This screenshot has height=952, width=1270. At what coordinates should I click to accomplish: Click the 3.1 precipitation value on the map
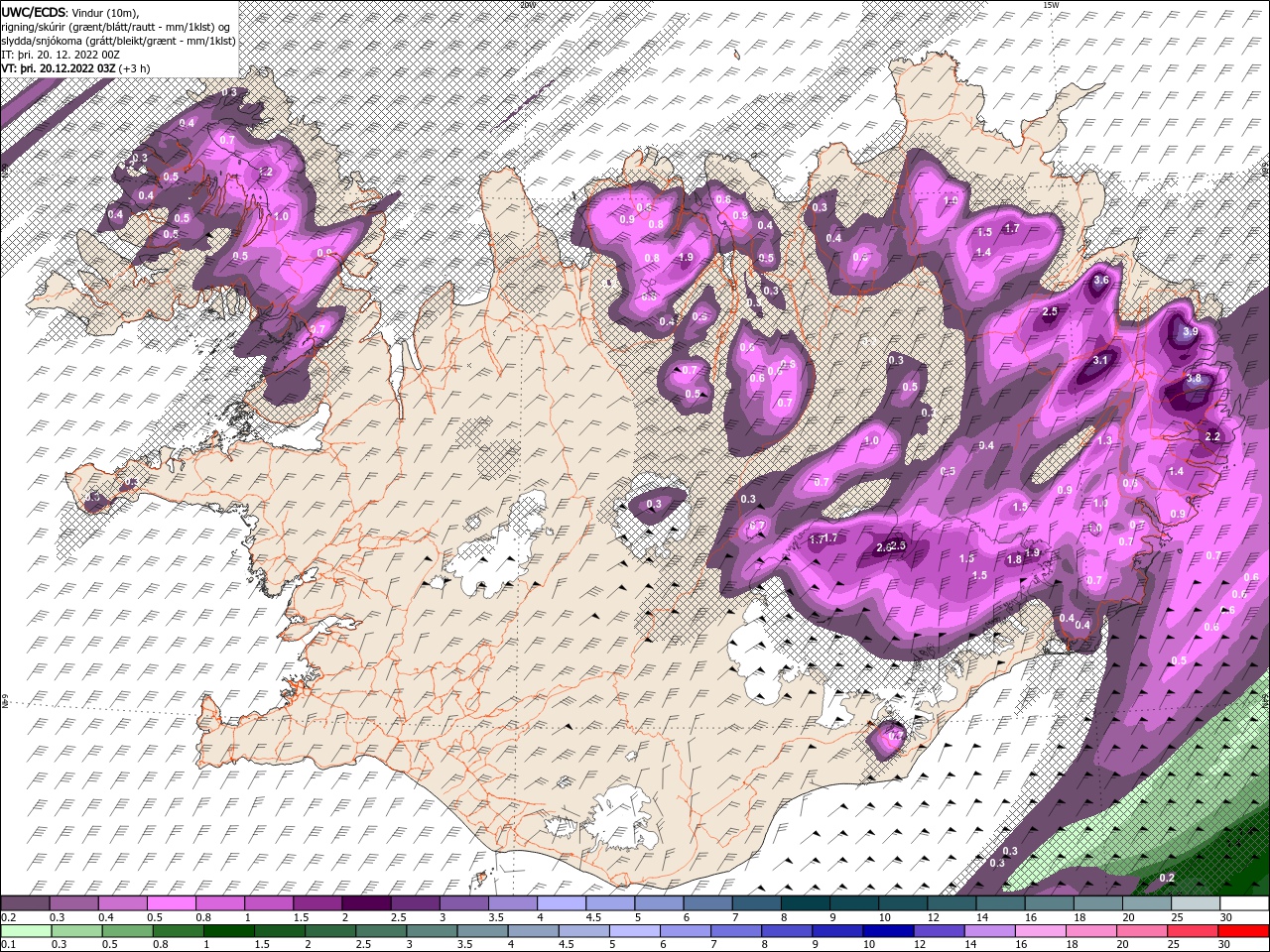tap(1100, 361)
